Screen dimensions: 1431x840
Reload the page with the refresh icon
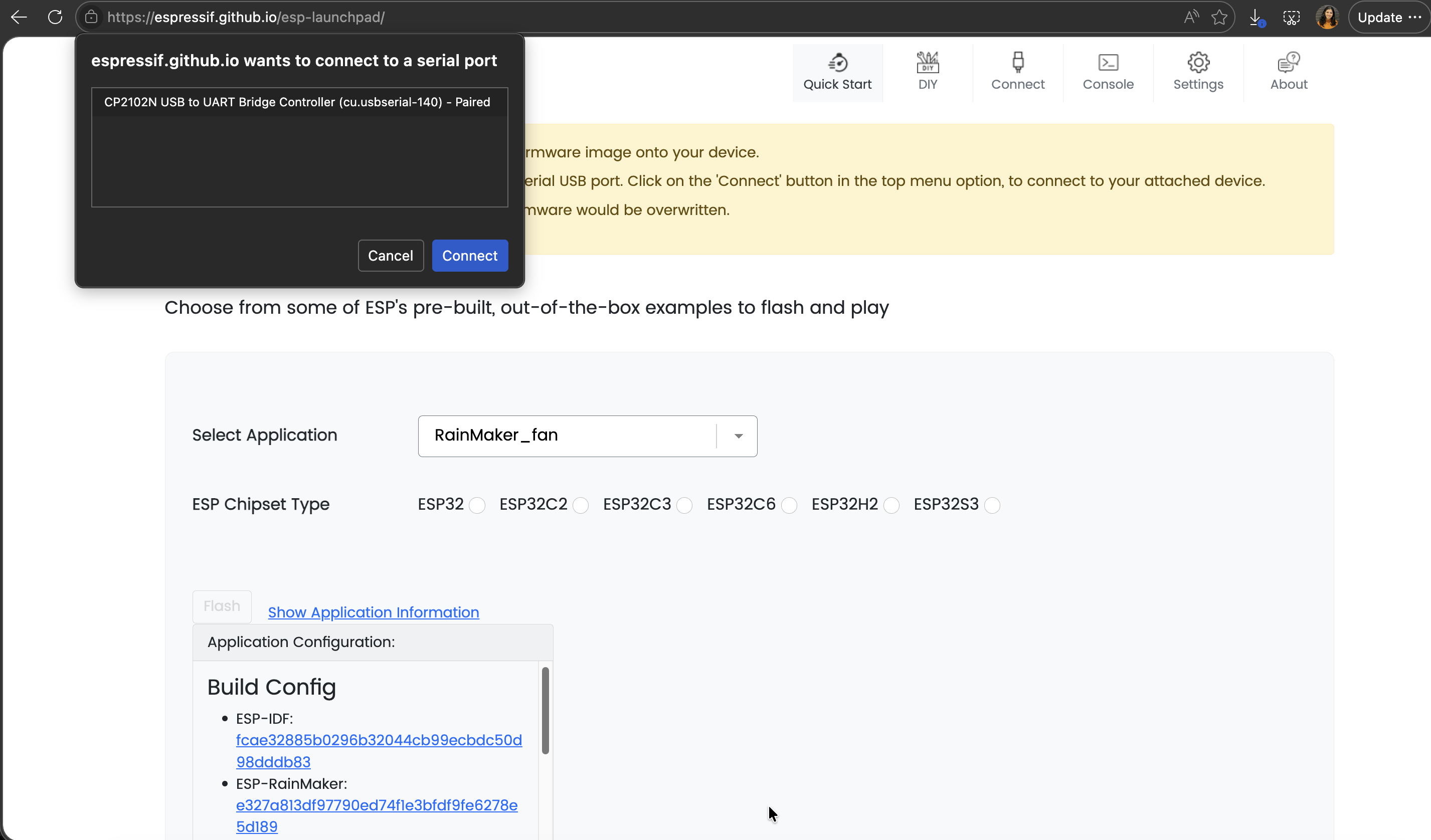click(x=55, y=18)
